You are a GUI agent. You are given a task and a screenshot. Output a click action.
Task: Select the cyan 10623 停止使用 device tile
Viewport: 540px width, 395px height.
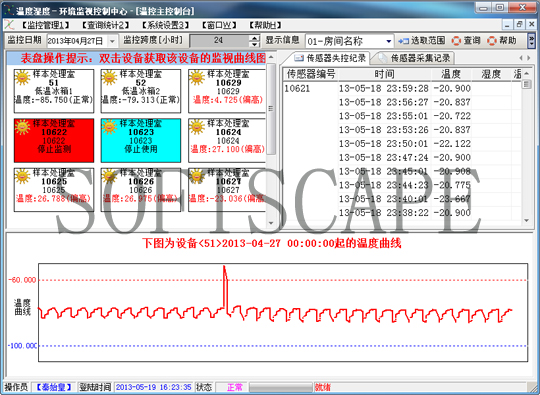click(141, 141)
